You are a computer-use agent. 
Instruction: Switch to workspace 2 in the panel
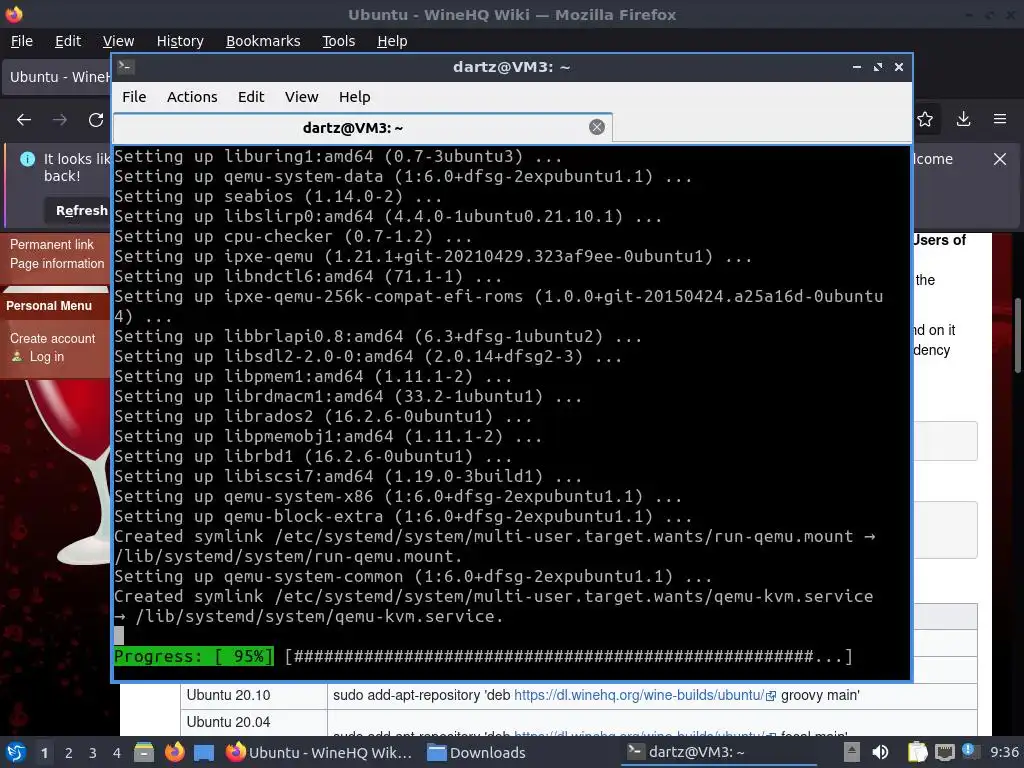(69, 753)
